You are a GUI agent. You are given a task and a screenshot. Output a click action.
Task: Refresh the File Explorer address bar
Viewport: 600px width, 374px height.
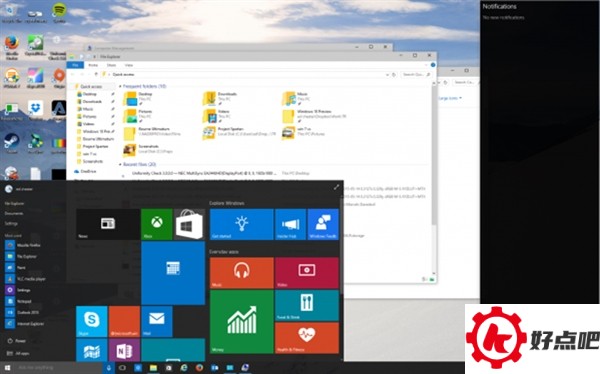394,75
